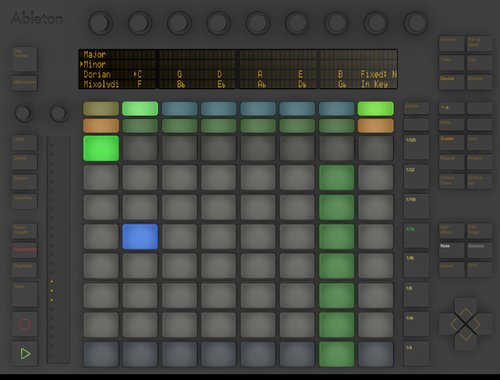Click the down arrow of the D-pad
500x380 pixels.
465,341
